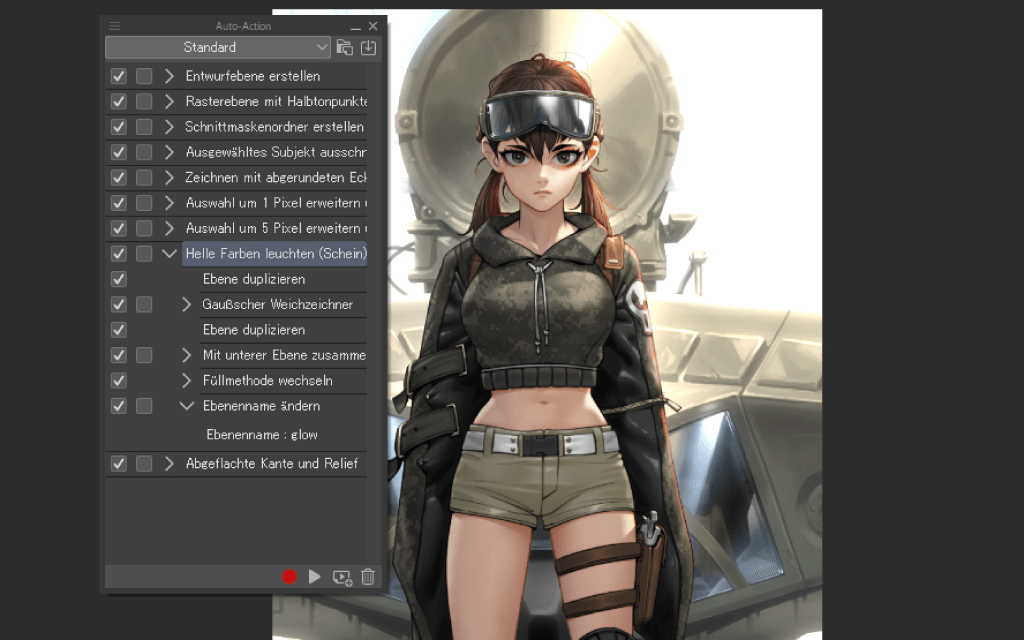
Task: Close the Auto-Action panel
Action: point(373,26)
